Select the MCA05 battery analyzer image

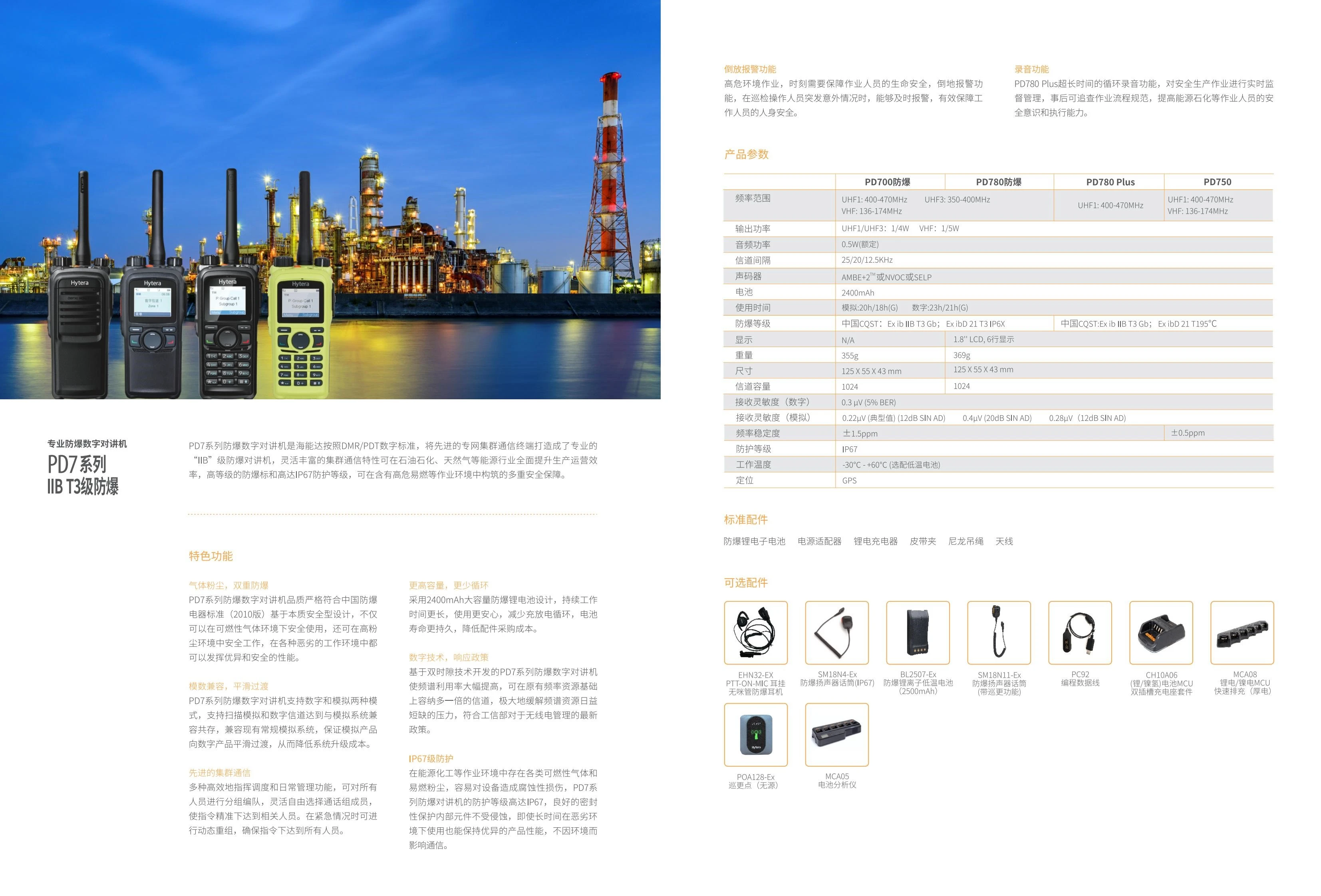point(837,734)
